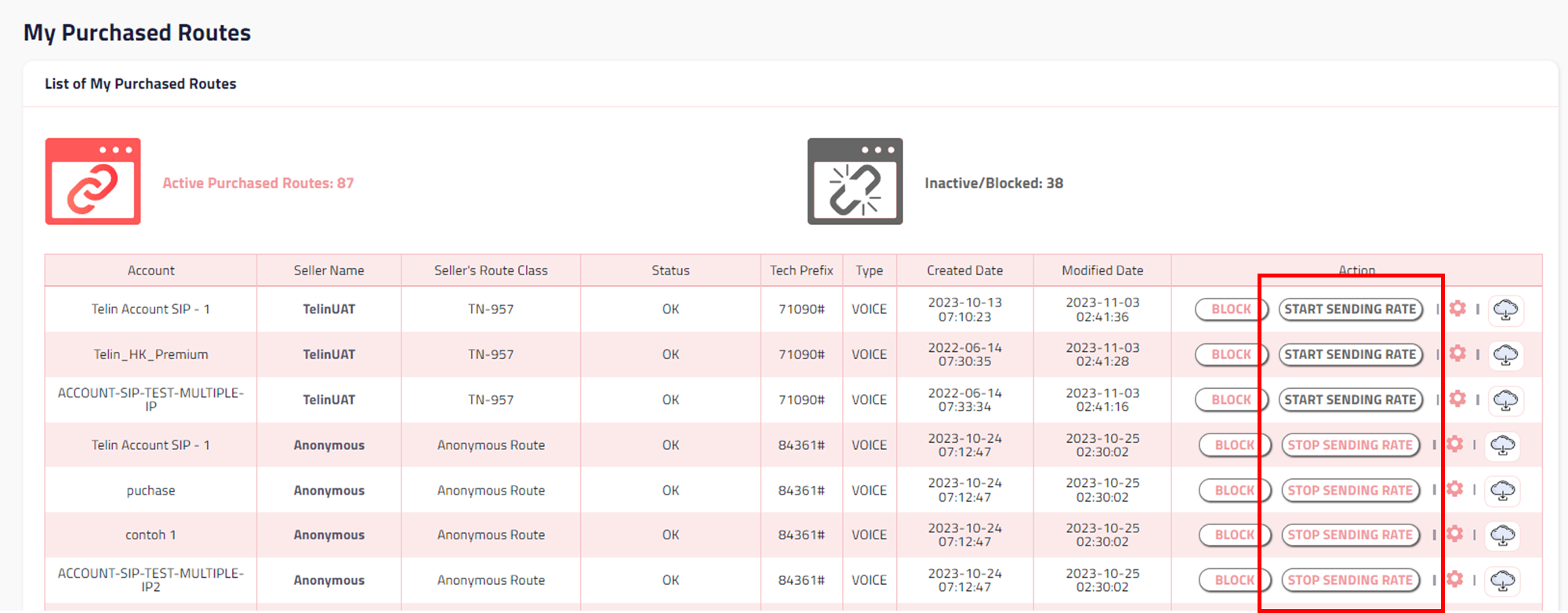1568x613 pixels.
Task: Click the Seller's Route Class column header
Action: (x=491, y=270)
